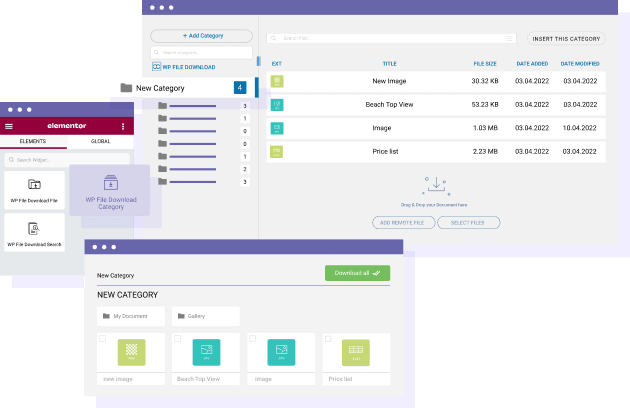Open Elementor's three-dot options menu
The image size is (630, 408).
123,127
